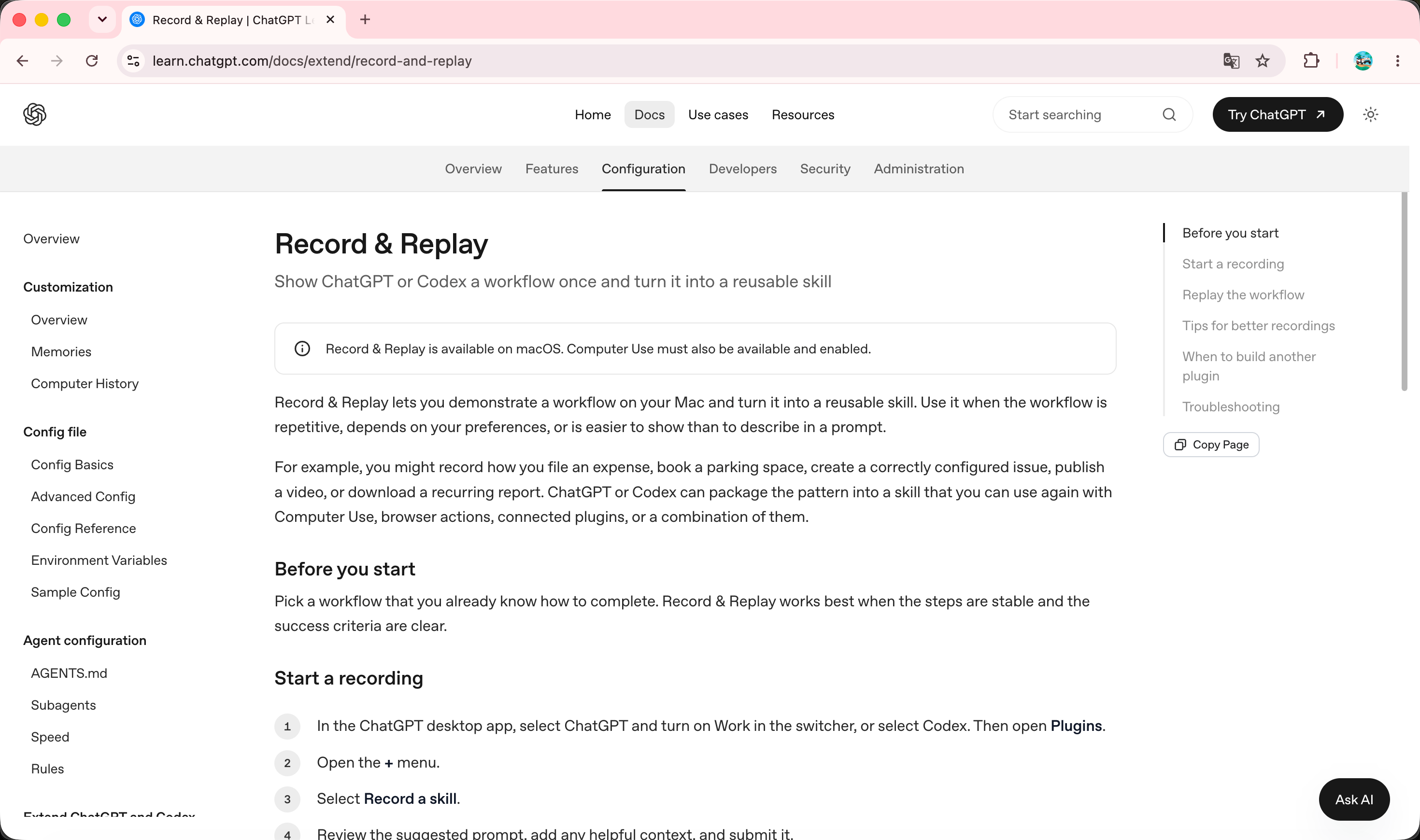The image size is (1420, 840).
Task: Open Resources in the top navigation
Action: pyautogui.click(x=803, y=114)
